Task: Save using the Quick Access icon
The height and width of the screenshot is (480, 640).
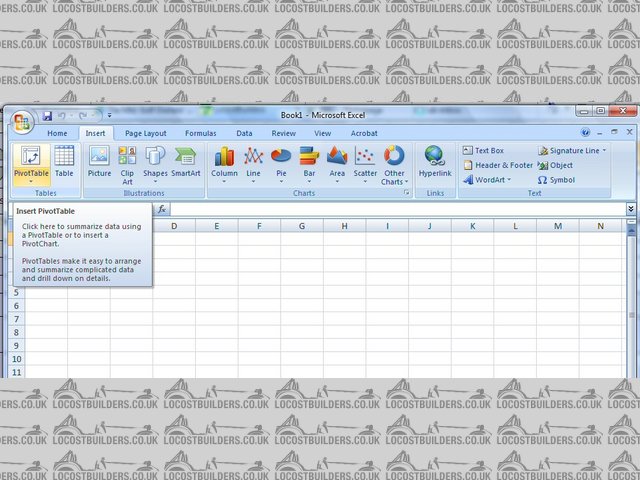Action: pos(47,117)
